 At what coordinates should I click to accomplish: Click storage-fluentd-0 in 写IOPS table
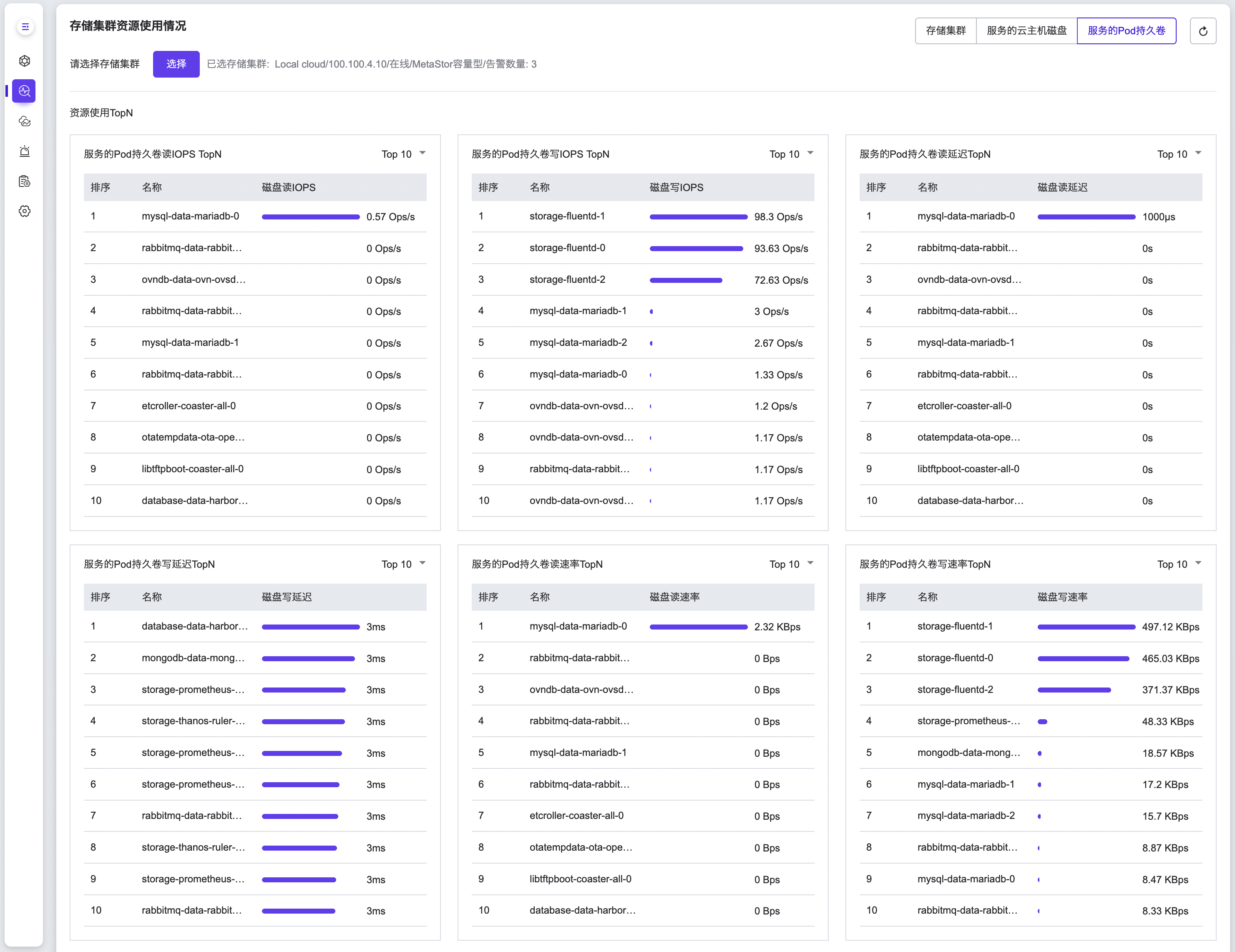pos(567,248)
